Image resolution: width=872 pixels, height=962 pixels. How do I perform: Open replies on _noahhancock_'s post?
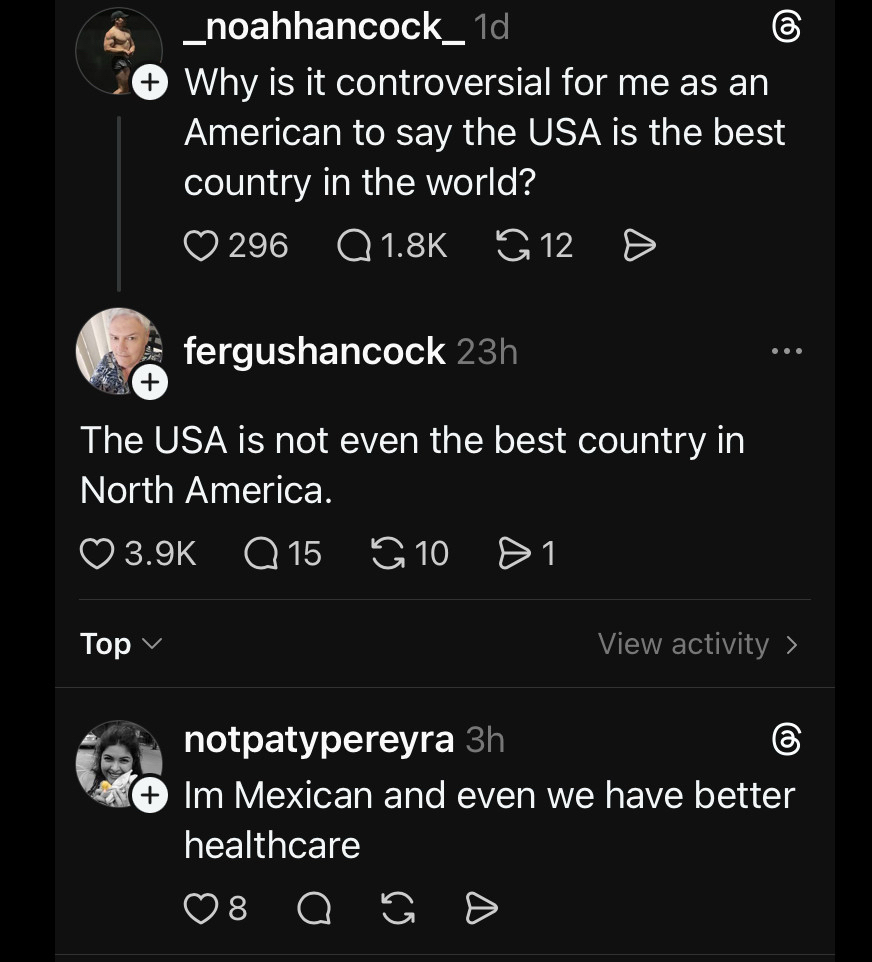tap(354, 245)
